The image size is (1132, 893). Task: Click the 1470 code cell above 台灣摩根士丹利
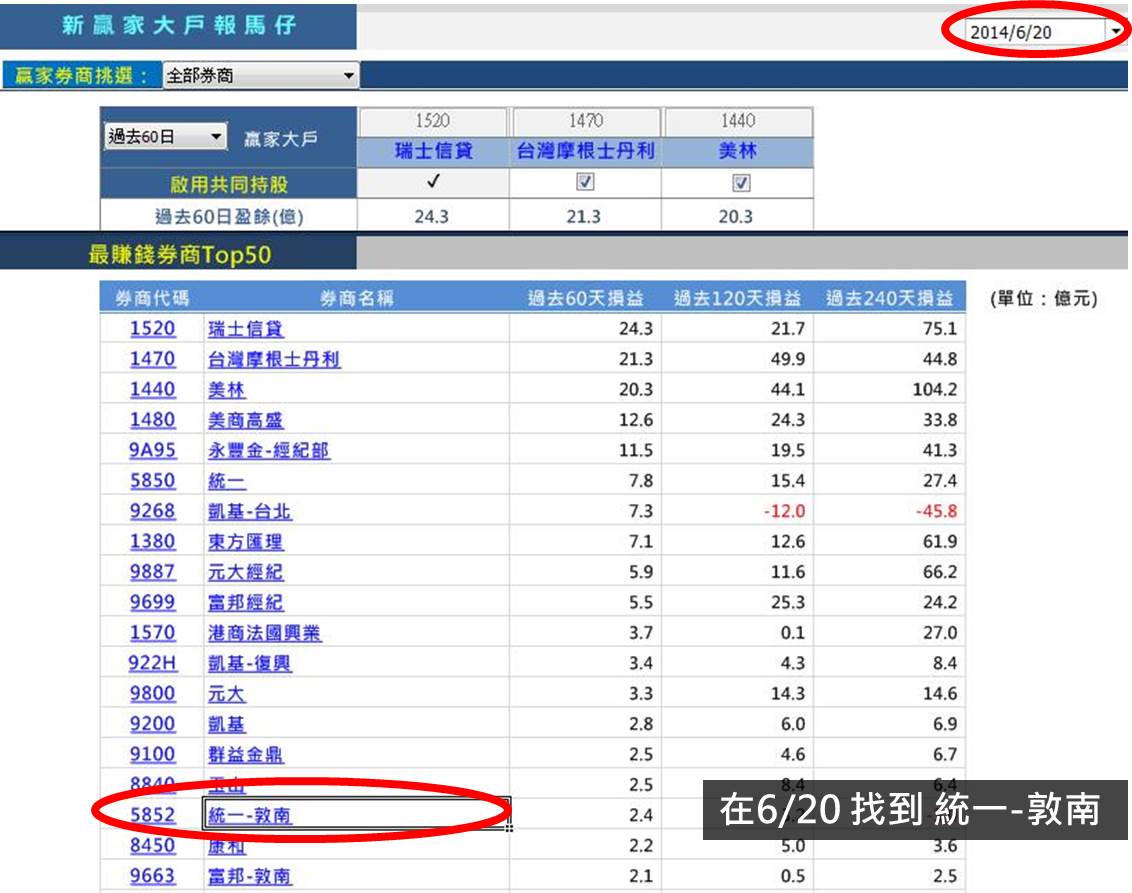tap(585, 121)
